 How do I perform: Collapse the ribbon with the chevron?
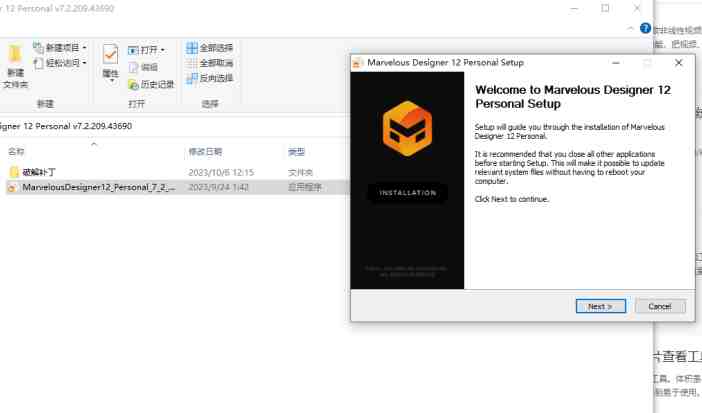pyautogui.click(x=631, y=29)
